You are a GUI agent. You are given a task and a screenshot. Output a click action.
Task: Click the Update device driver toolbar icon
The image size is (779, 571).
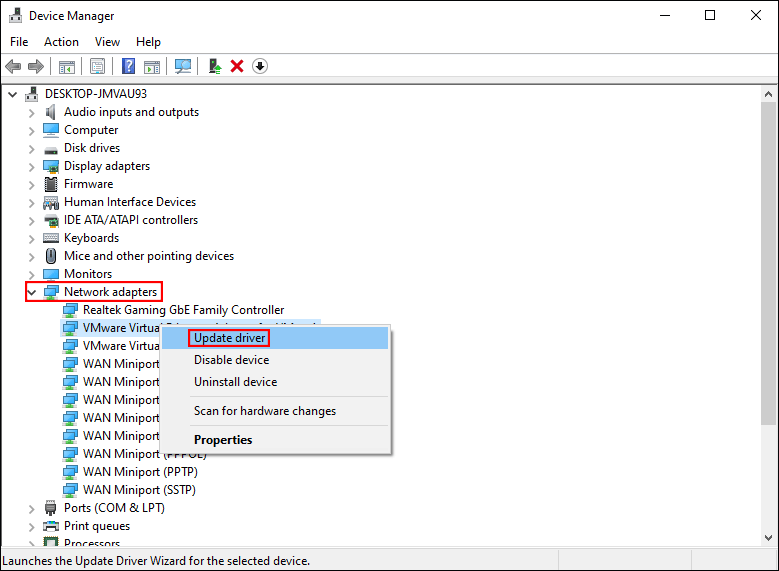coord(215,66)
